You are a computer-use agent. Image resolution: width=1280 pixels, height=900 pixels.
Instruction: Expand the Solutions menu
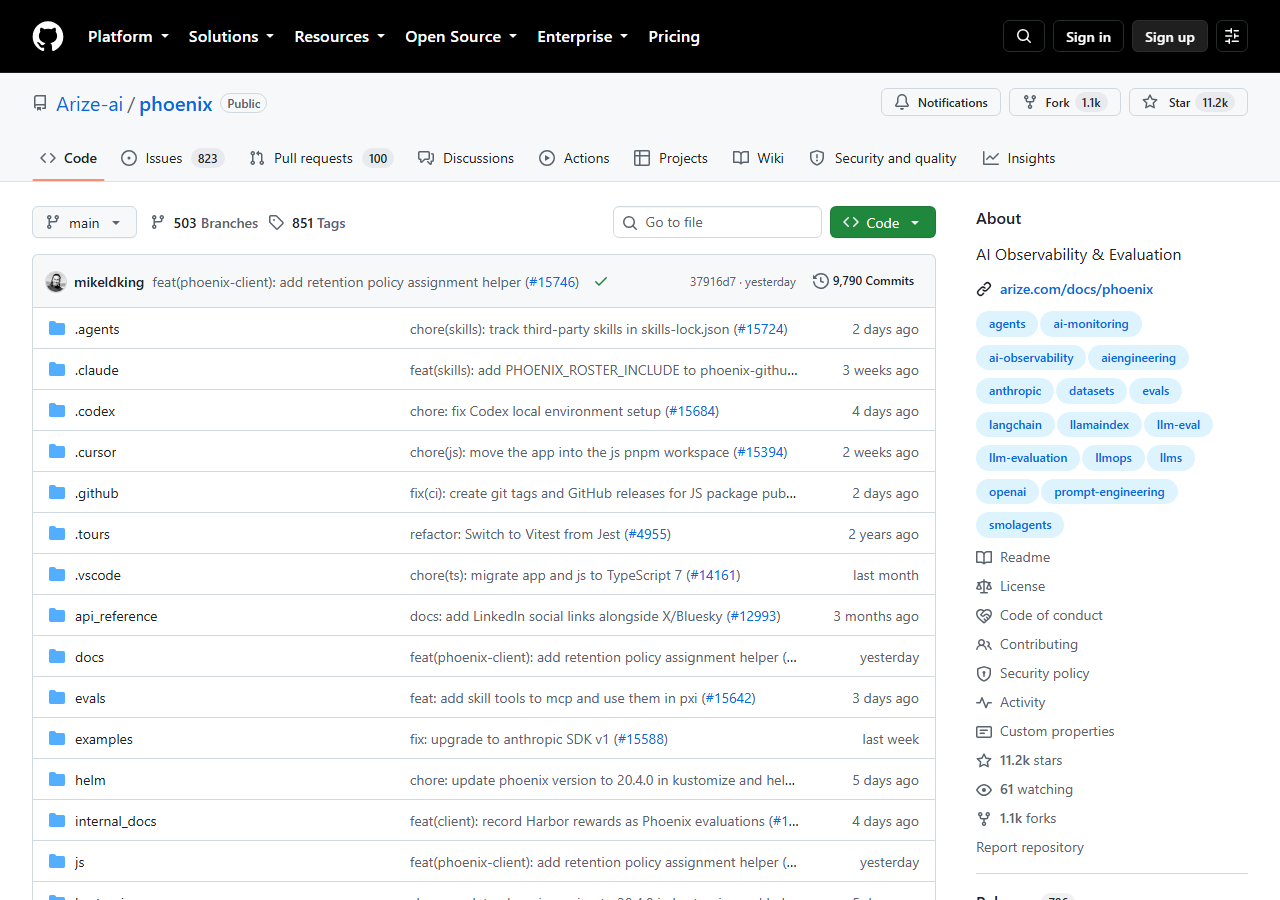pos(231,36)
